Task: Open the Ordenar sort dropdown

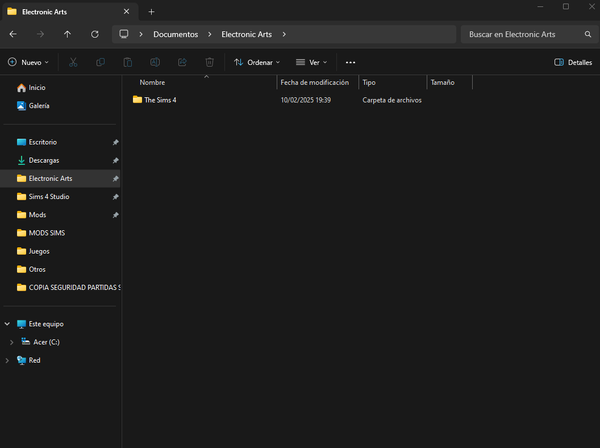Action: 257,62
